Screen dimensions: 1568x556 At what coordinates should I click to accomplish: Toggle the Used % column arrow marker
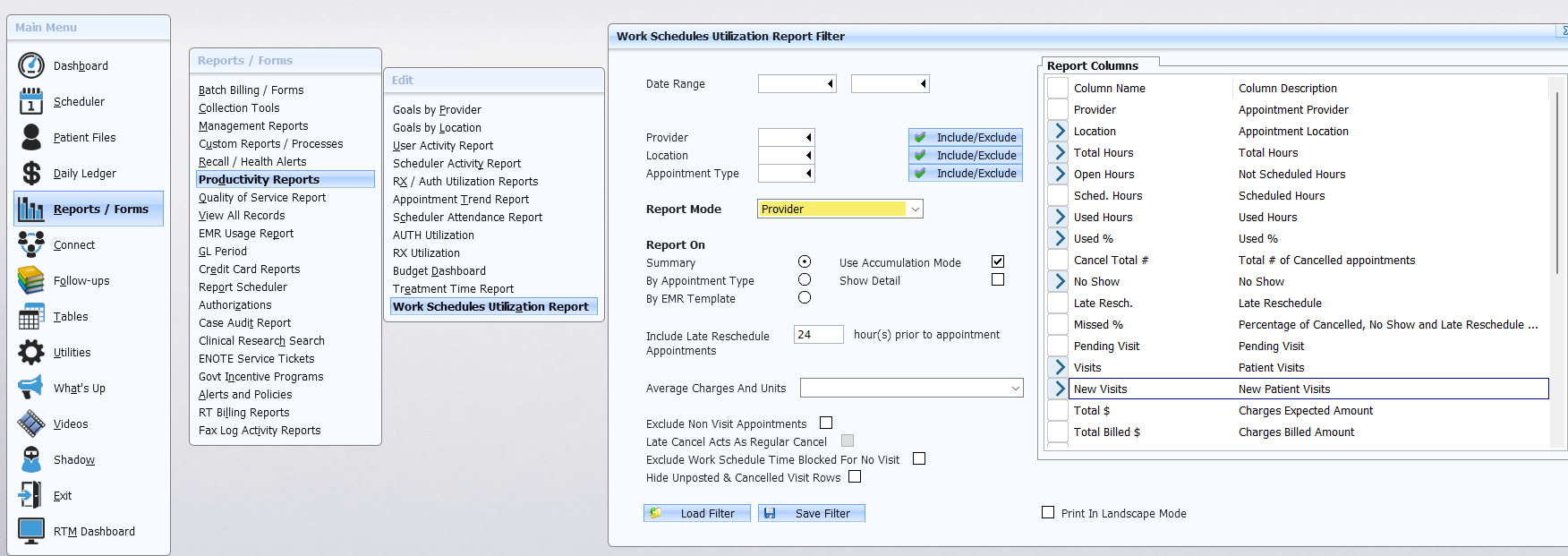tap(1059, 238)
